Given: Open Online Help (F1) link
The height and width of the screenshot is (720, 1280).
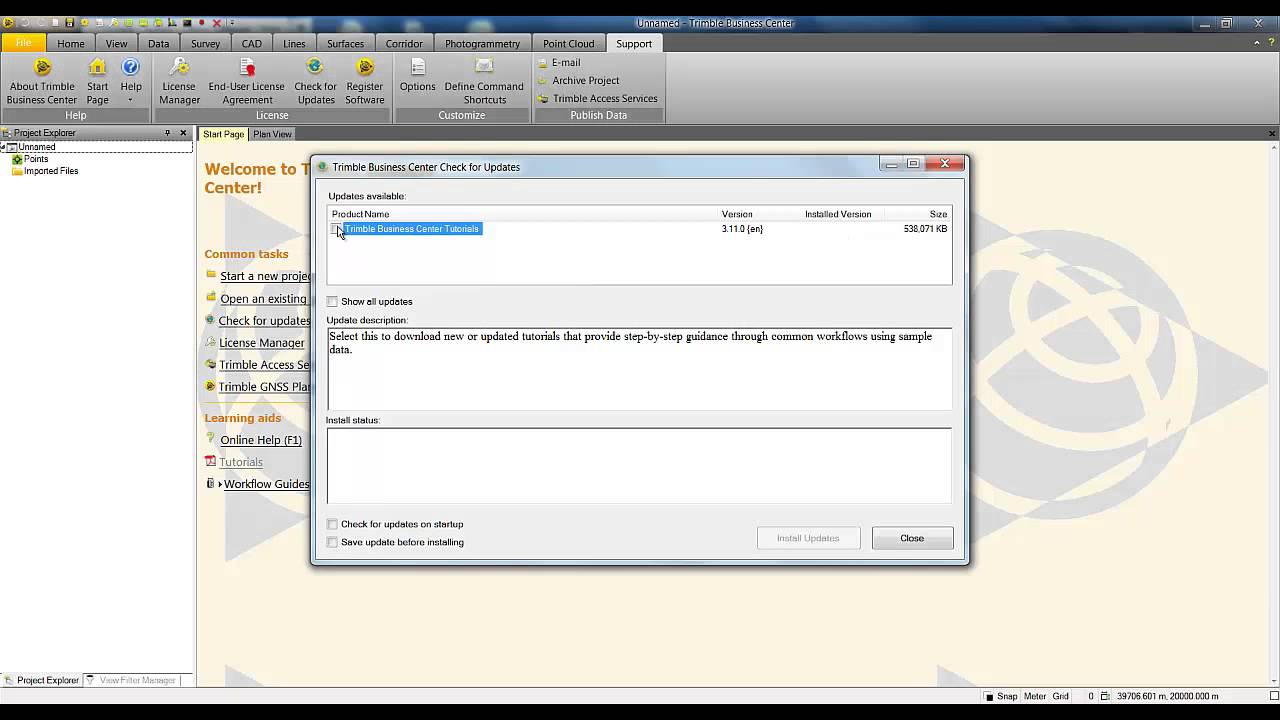Looking at the screenshot, I should tap(261, 440).
